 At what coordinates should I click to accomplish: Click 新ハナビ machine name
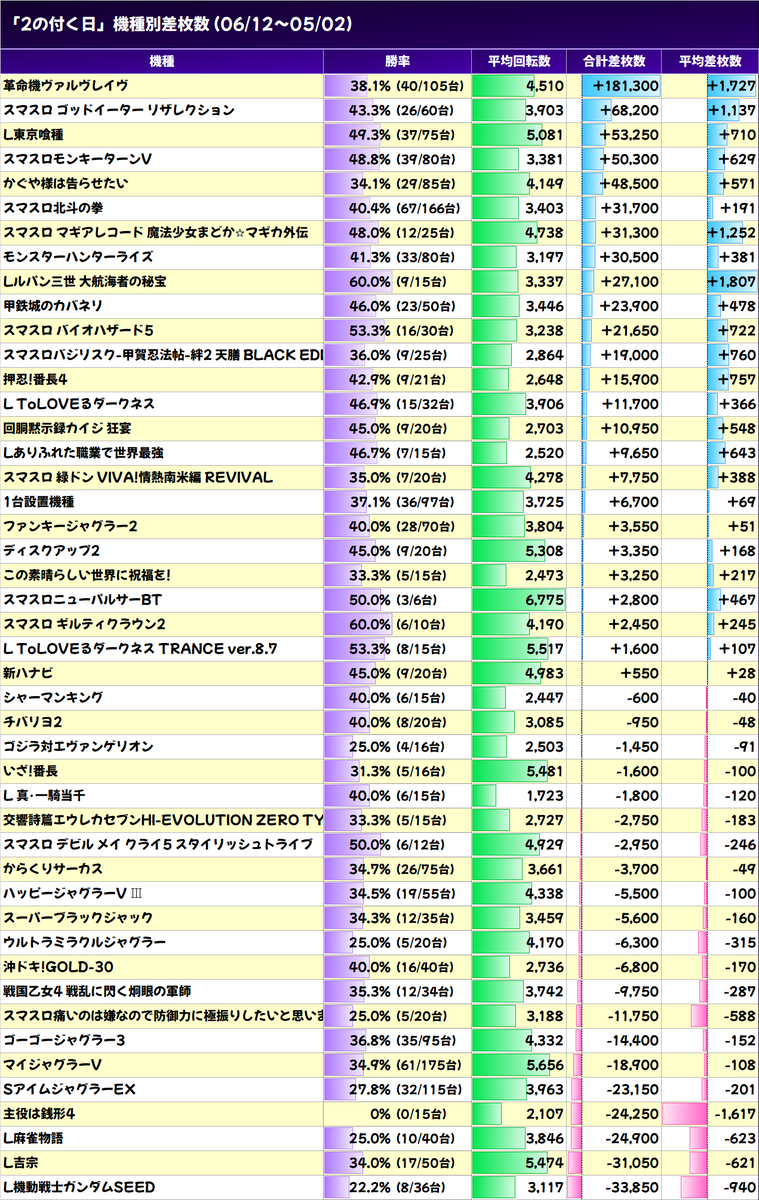click(28, 674)
